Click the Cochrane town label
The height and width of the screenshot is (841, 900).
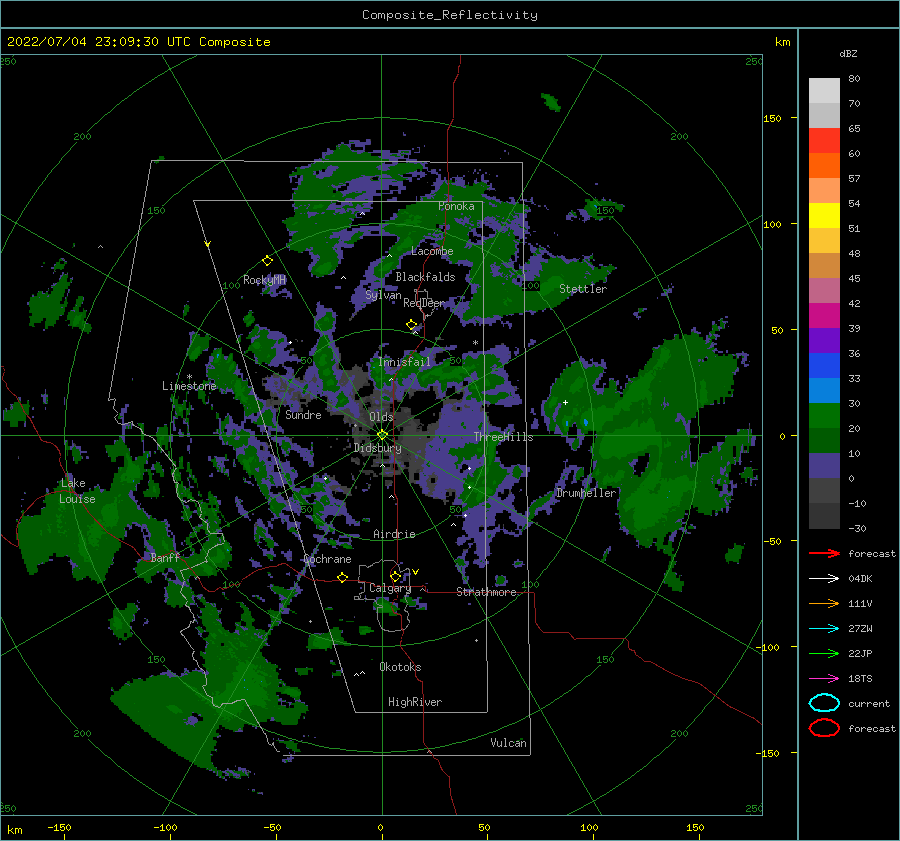click(x=327, y=559)
